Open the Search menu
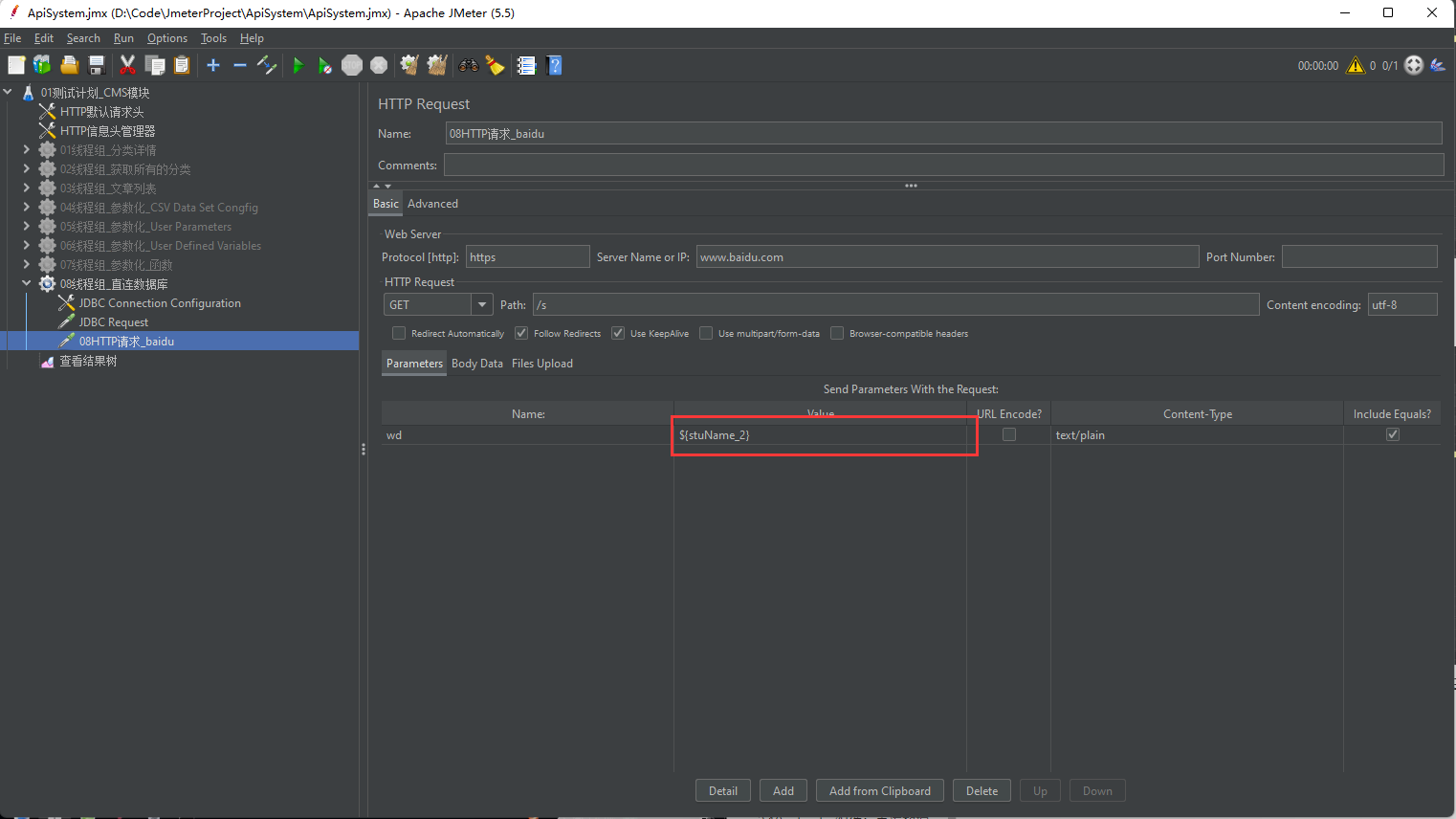 point(83,38)
